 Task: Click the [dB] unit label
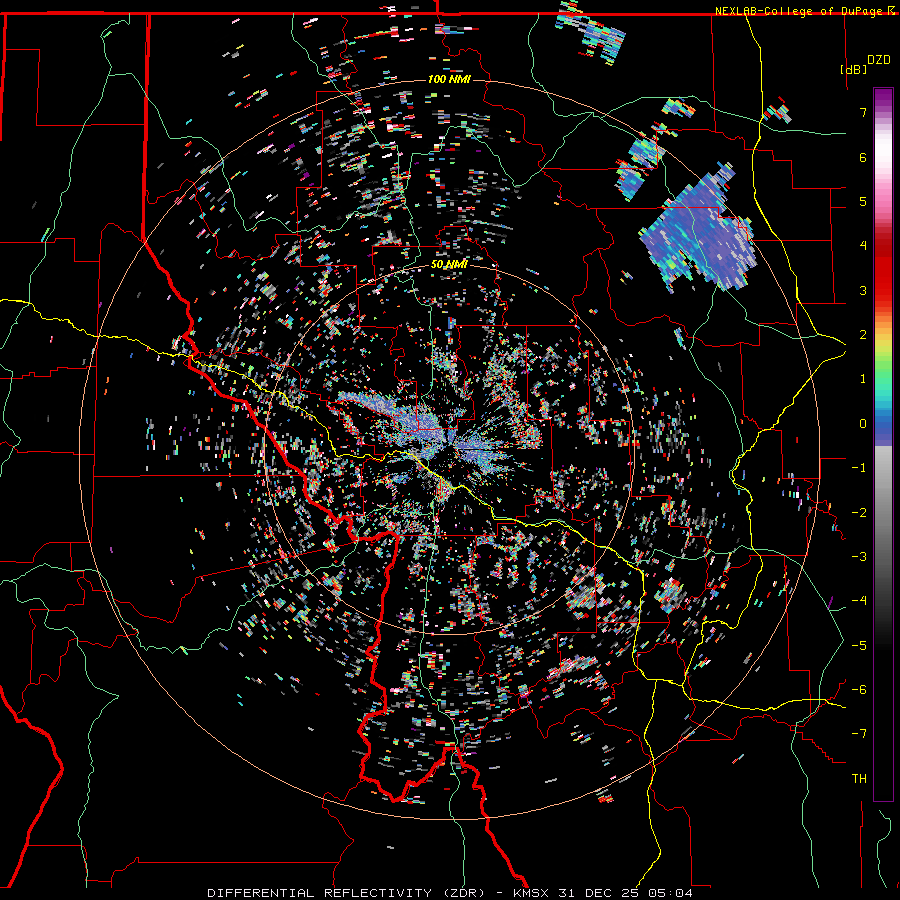853,69
